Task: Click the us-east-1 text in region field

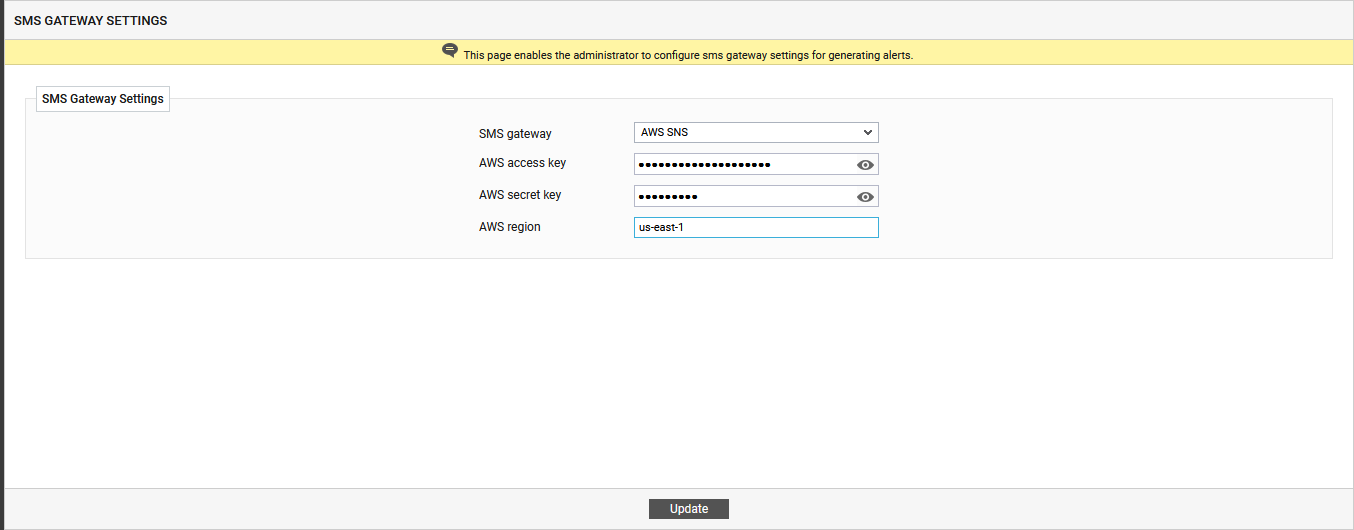Action: (661, 228)
